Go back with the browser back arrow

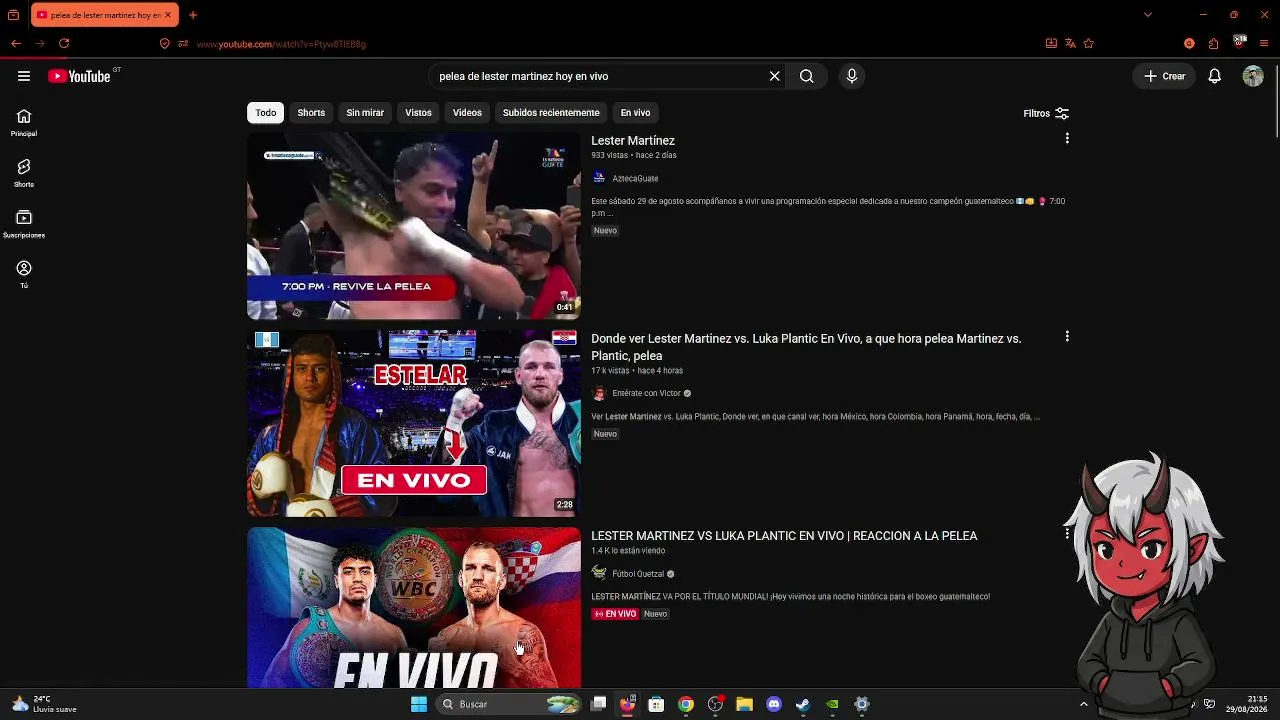[x=16, y=44]
